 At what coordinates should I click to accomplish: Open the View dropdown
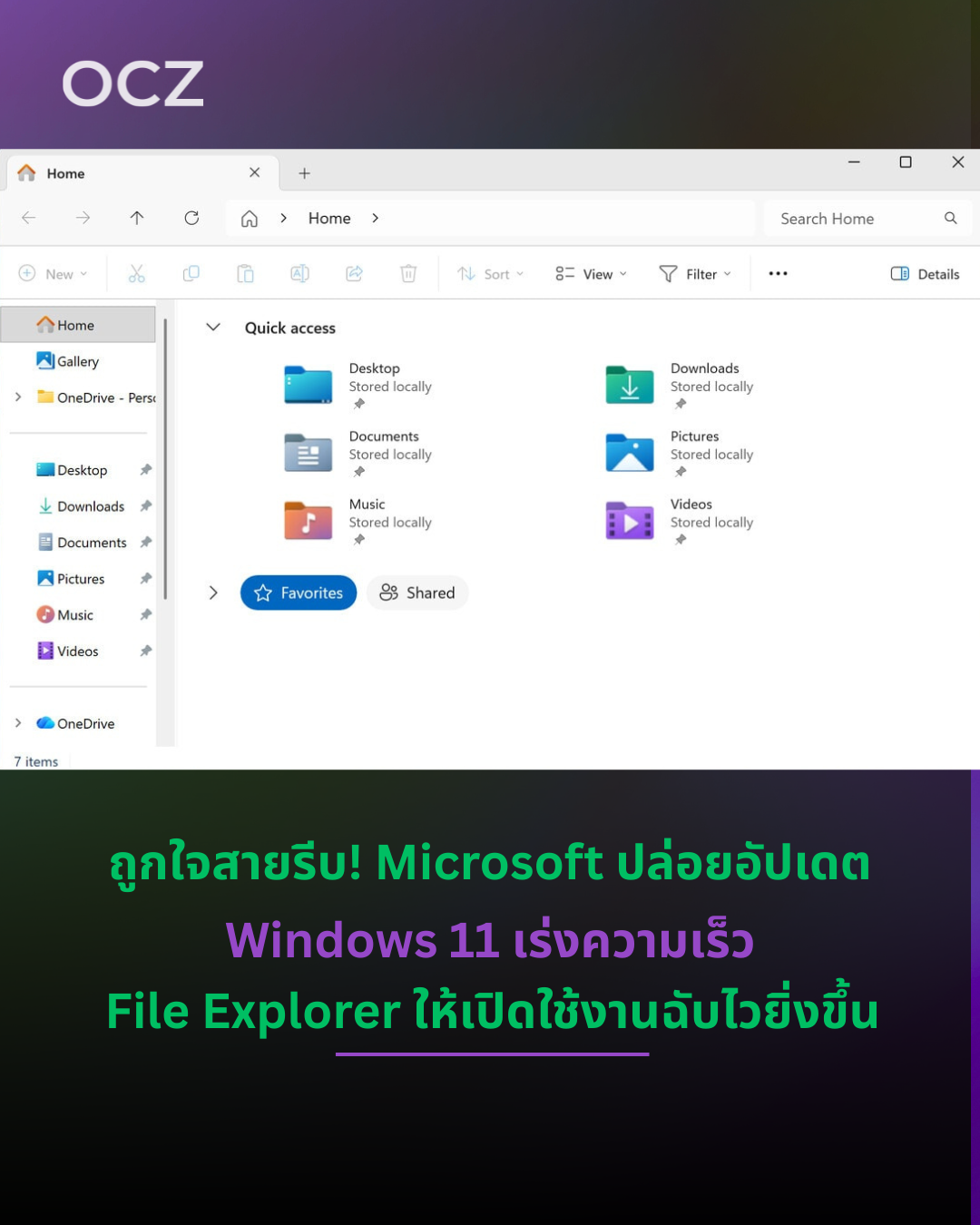pyautogui.click(x=591, y=274)
